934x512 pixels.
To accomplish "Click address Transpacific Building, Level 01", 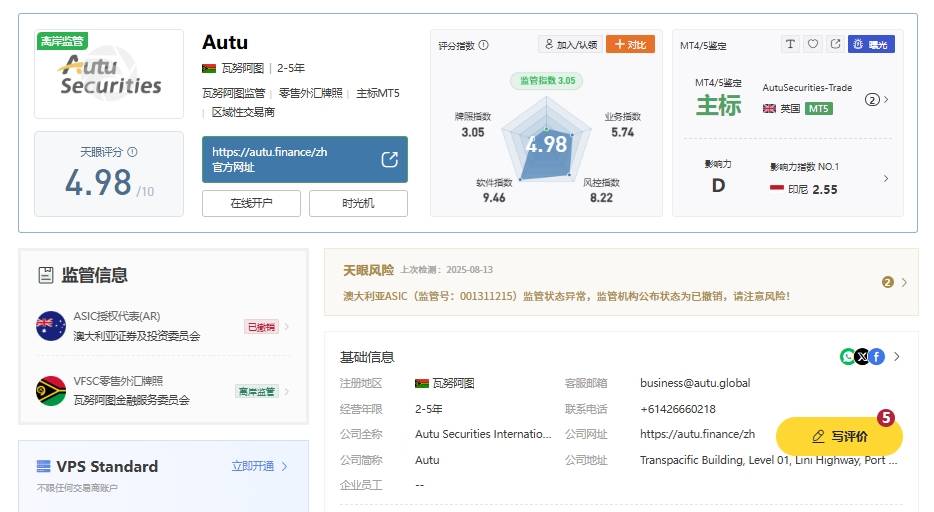I will tap(768, 460).
